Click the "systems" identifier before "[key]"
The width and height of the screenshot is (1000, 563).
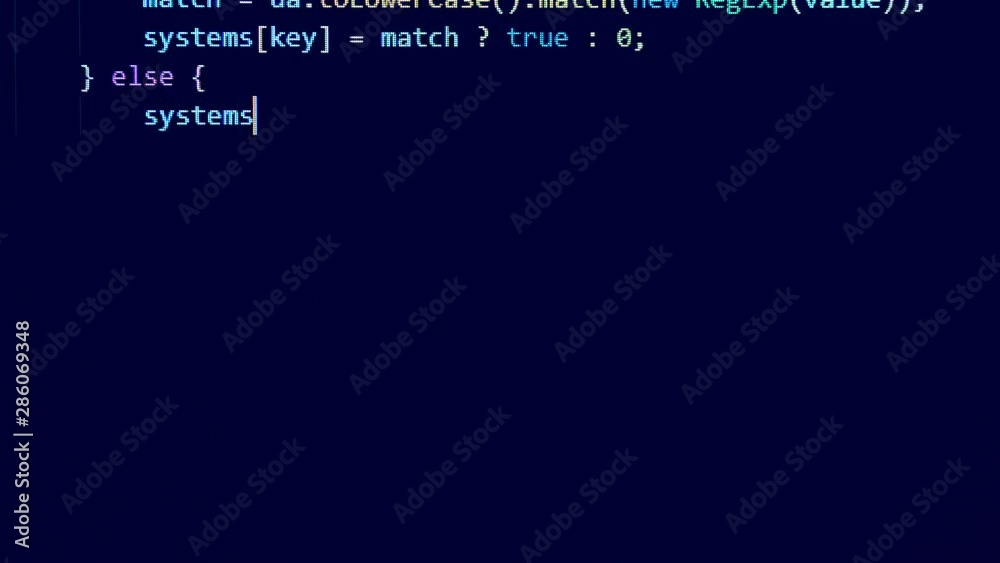click(x=198, y=39)
